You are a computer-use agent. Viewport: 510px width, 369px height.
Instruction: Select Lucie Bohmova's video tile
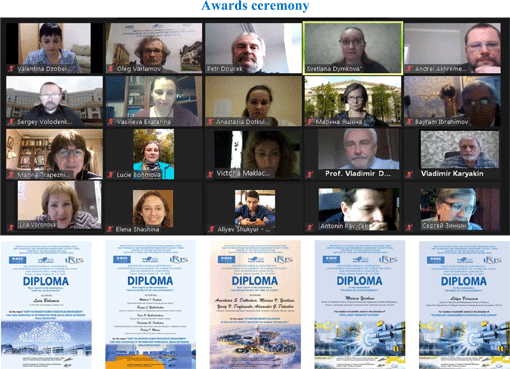coord(154,154)
